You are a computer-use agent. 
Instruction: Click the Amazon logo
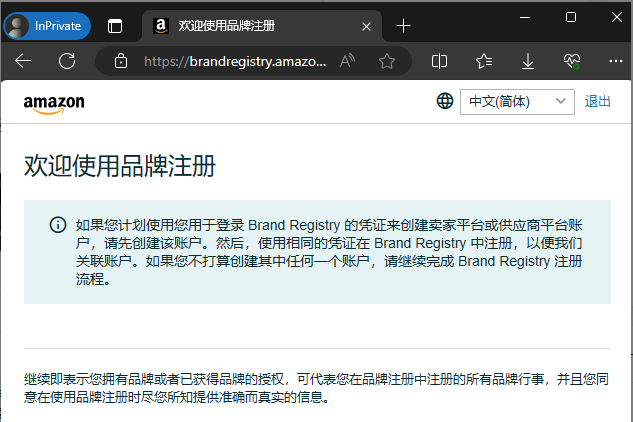(54, 104)
